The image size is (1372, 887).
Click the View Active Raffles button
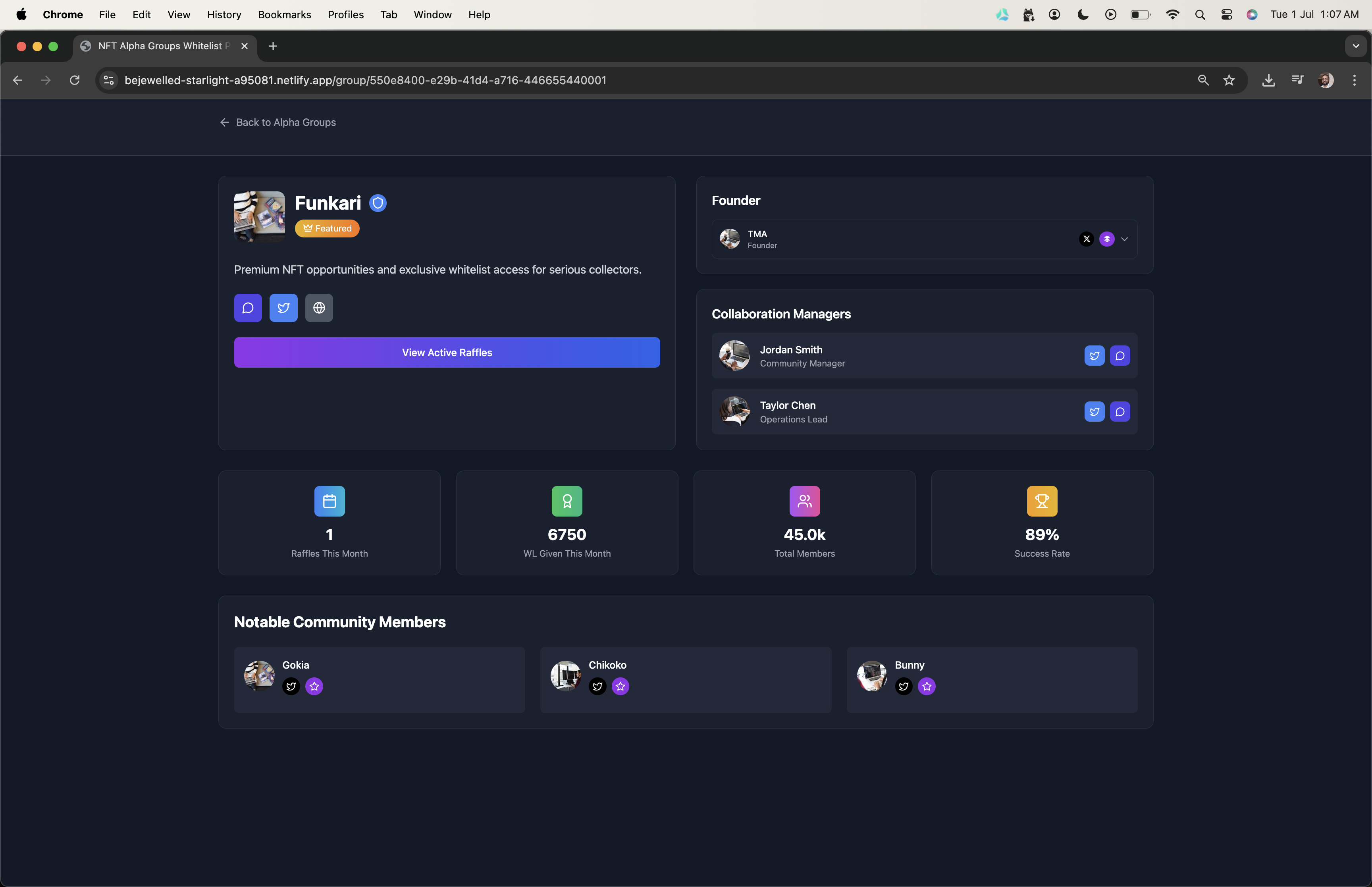click(447, 353)
